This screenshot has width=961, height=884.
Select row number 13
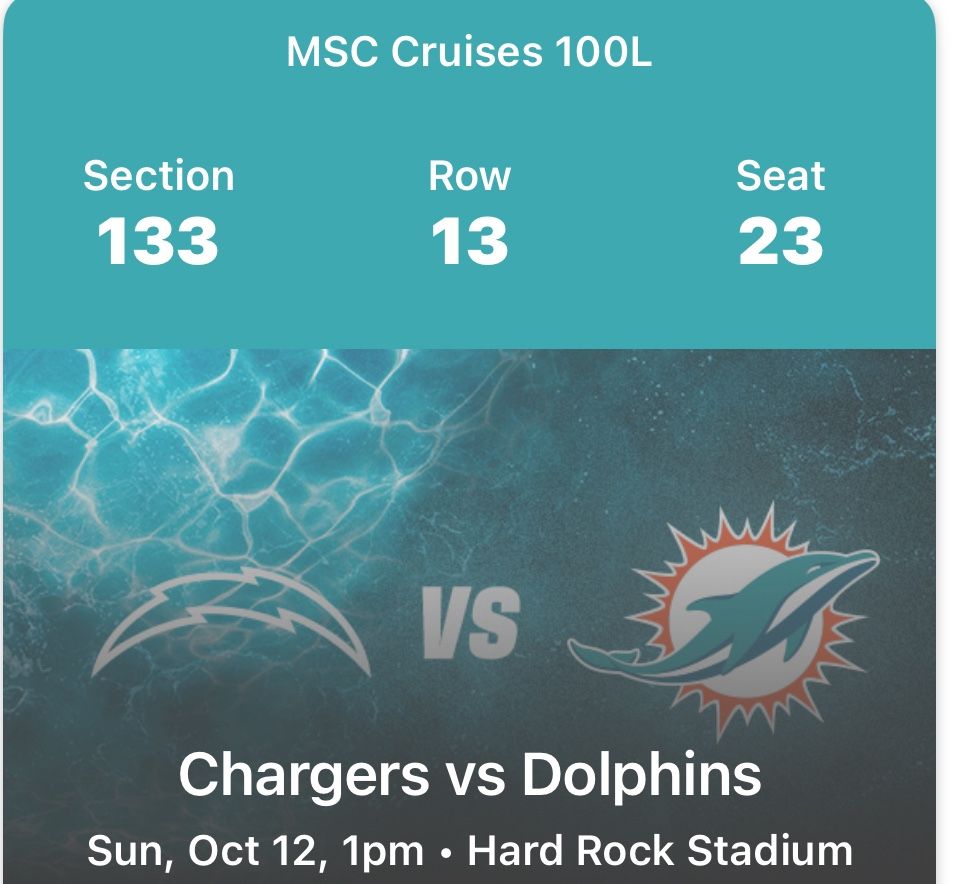click(x=469, y=242)
